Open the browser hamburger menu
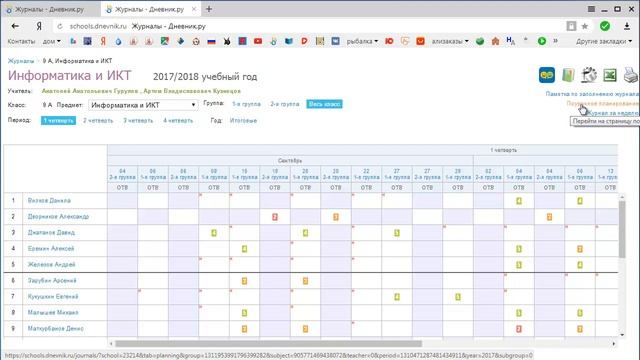The height and width of the screenshot is (360, 640). [x=591, y=9]
